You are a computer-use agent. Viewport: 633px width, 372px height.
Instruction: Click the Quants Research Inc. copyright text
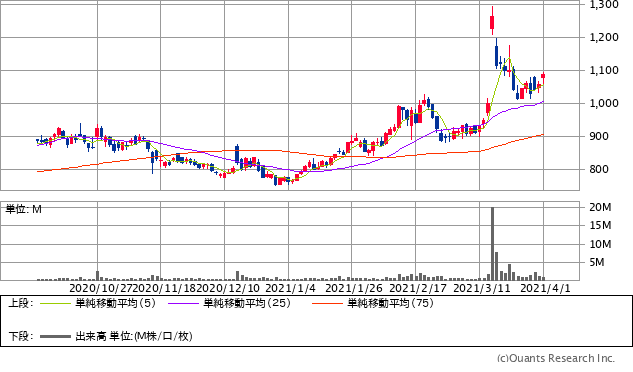click(x=556, y=358)
